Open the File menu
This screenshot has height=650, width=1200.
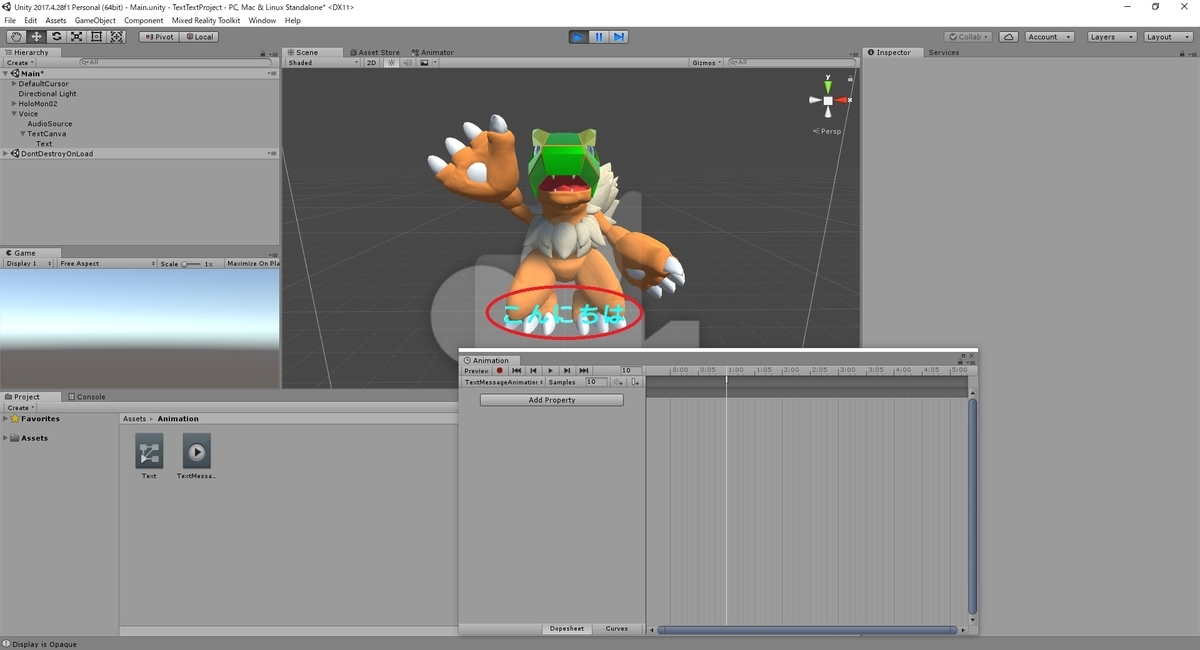click(x=10, y=20)
